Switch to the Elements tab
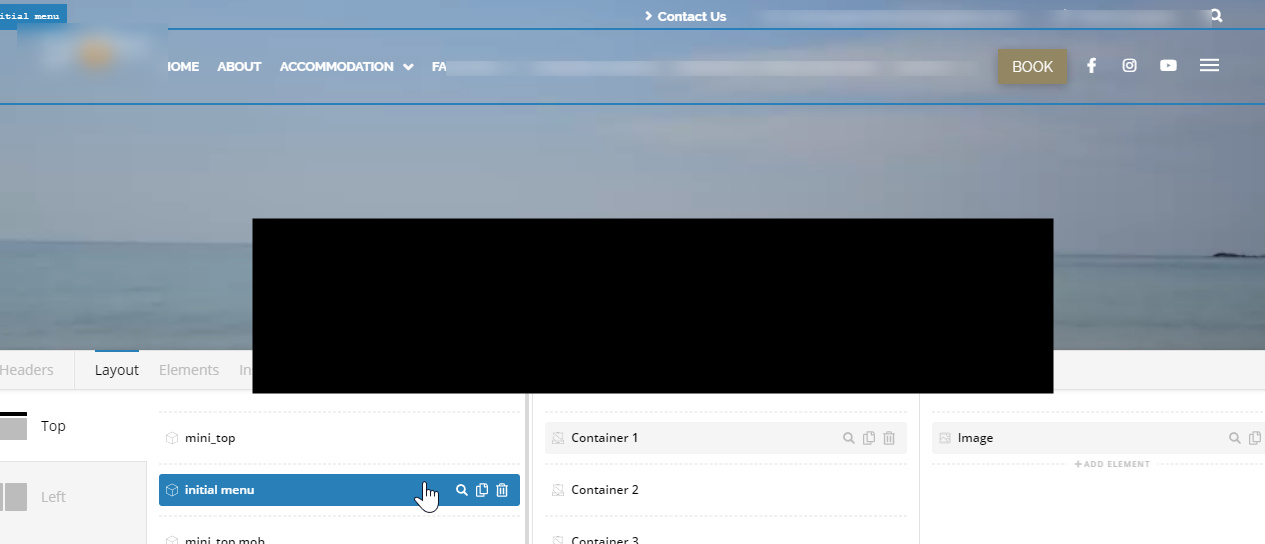1265x544 pixels. 188,370
